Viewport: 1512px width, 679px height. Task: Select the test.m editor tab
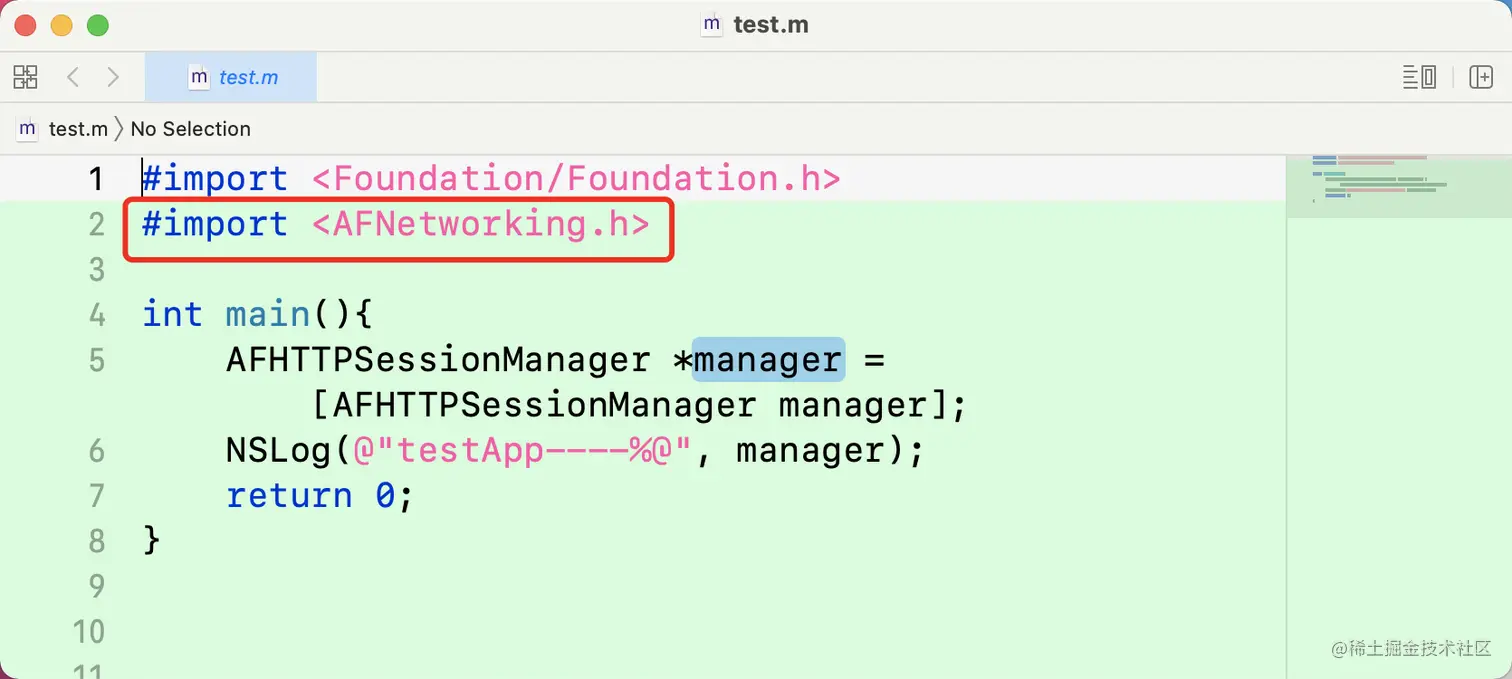(x=231, y=77)
